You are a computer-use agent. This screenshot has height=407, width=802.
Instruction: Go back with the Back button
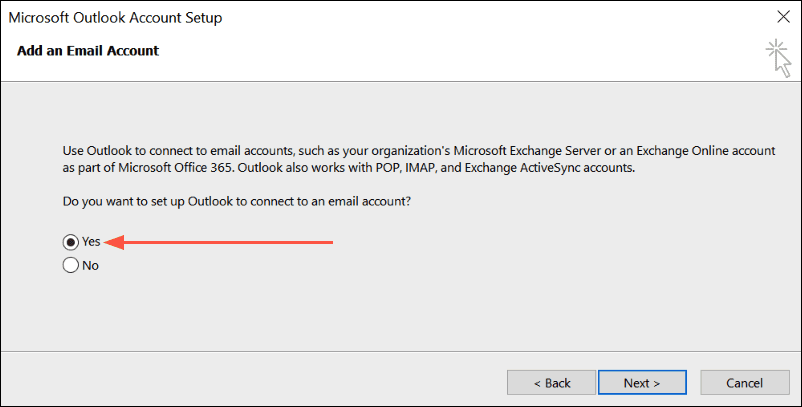pyautogui.click(x=551, y=383)
